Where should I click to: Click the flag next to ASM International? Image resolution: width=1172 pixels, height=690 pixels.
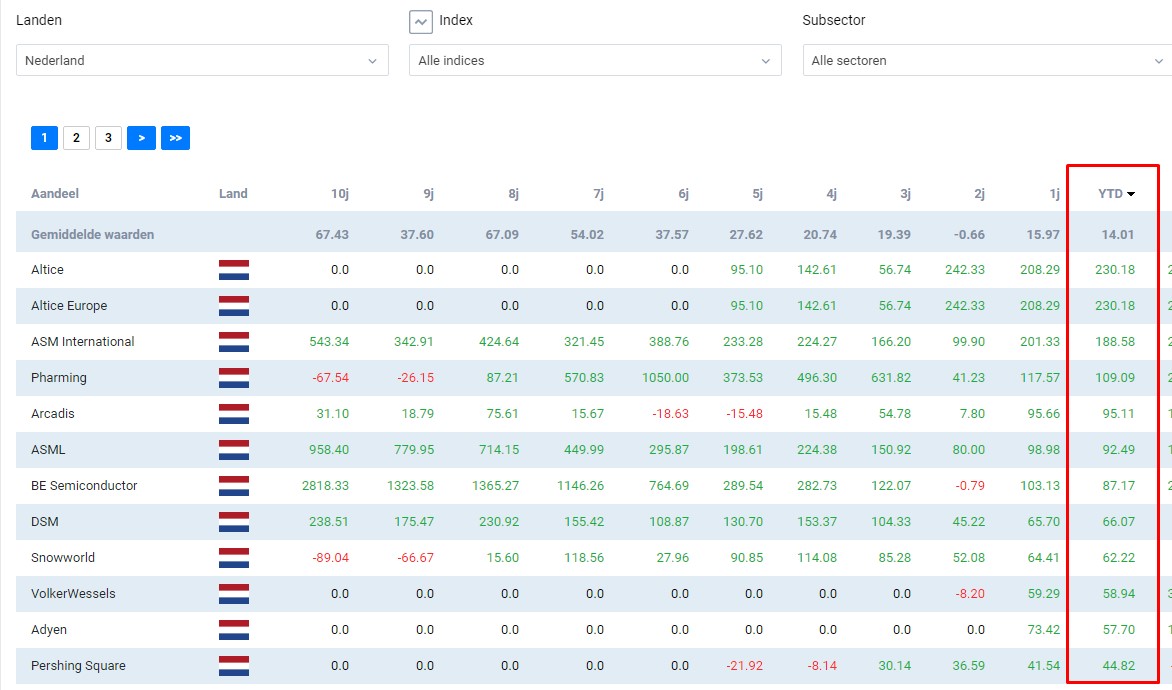tap(234, 342)
